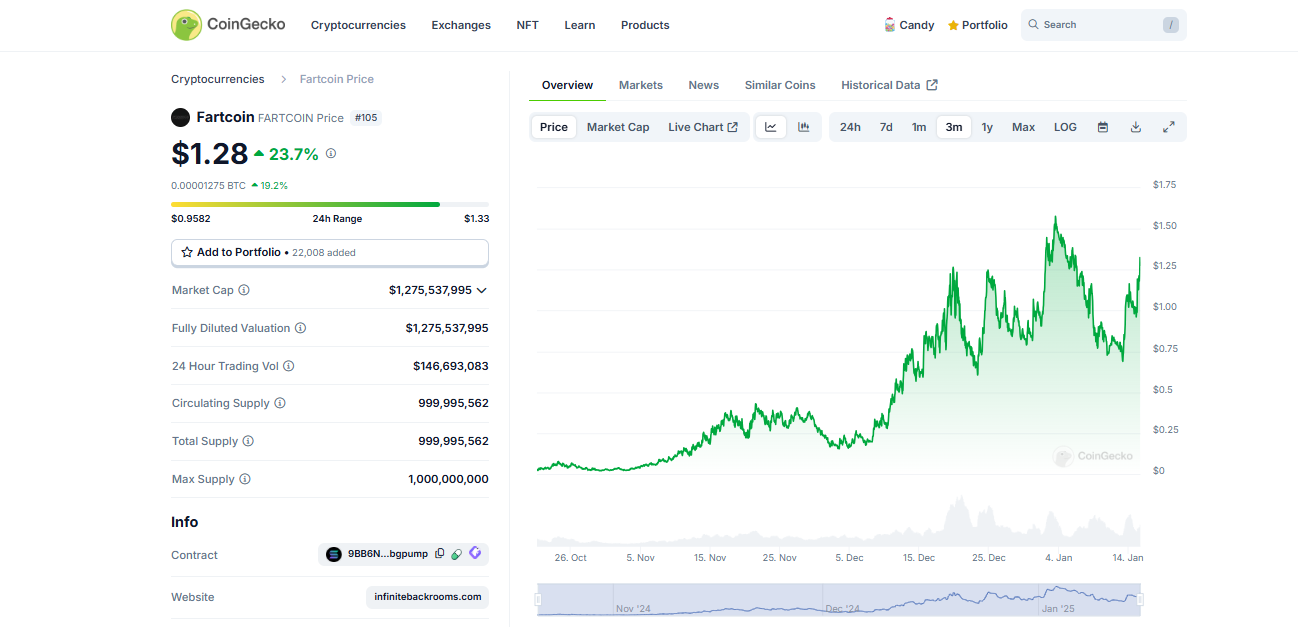Image resolution: width=1298 pixels, height=627 pixels.
Task: Open Market Cap info tooltip icon
Action: (x=244, y=290)
